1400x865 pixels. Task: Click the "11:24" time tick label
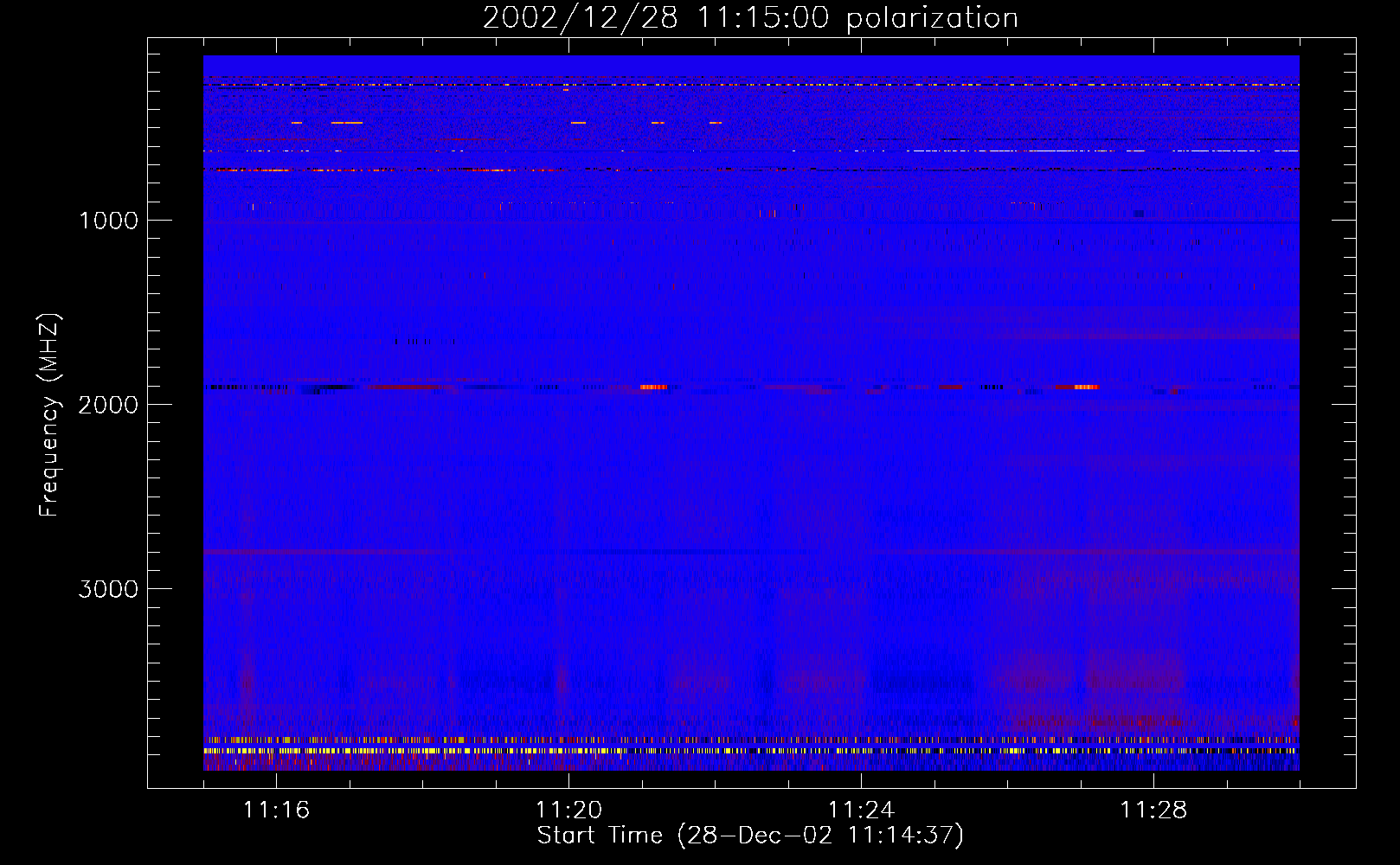click(861, 811)
